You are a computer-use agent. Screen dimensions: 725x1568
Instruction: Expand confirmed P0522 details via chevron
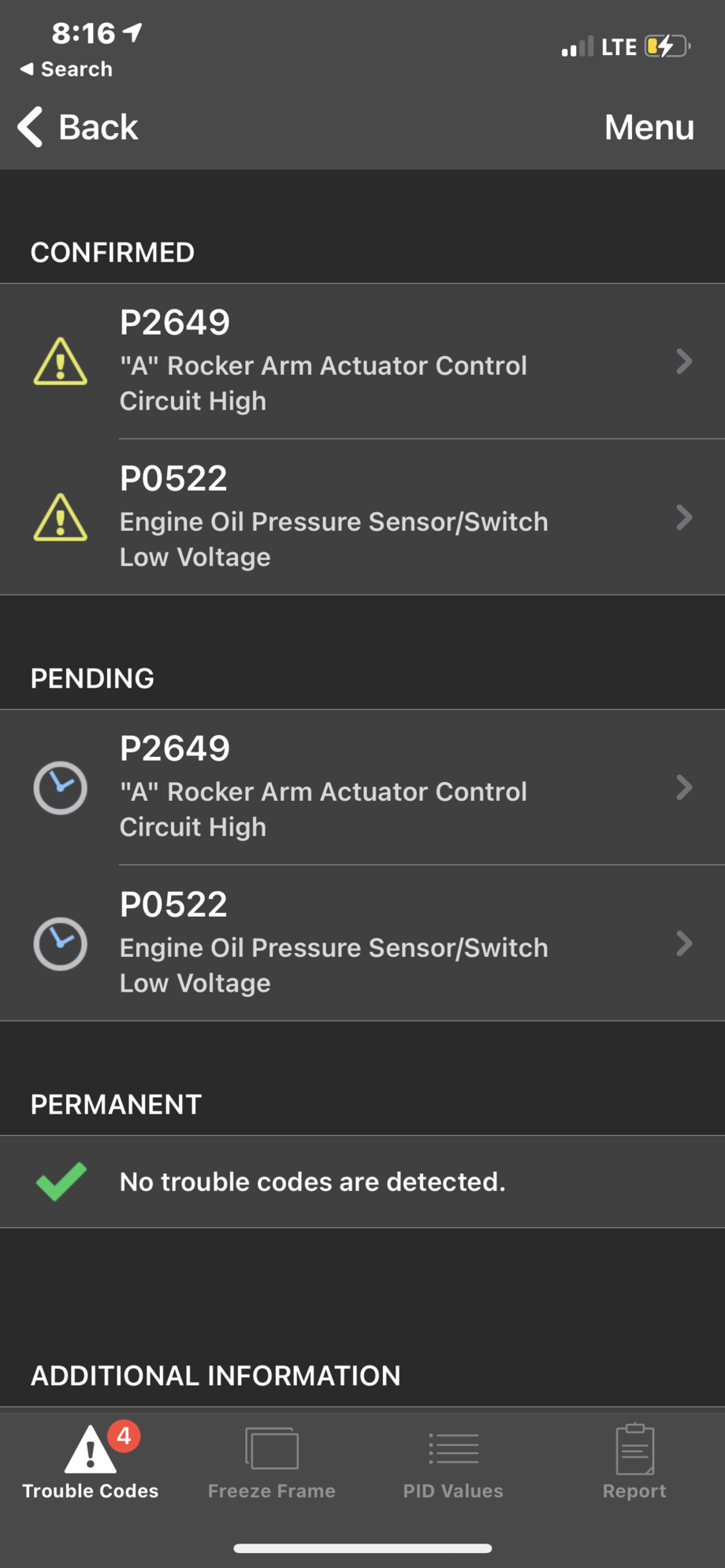click(x=684, y=517)
